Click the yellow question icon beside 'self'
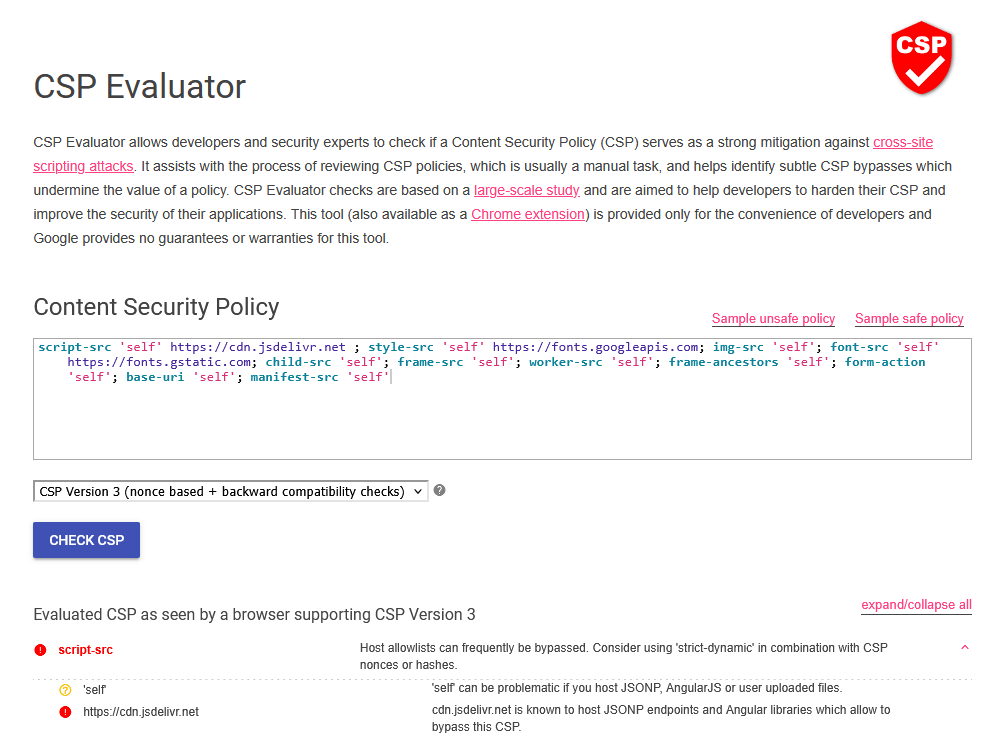The width and height of the screenshot is (1003, 756). pos(65,689)
